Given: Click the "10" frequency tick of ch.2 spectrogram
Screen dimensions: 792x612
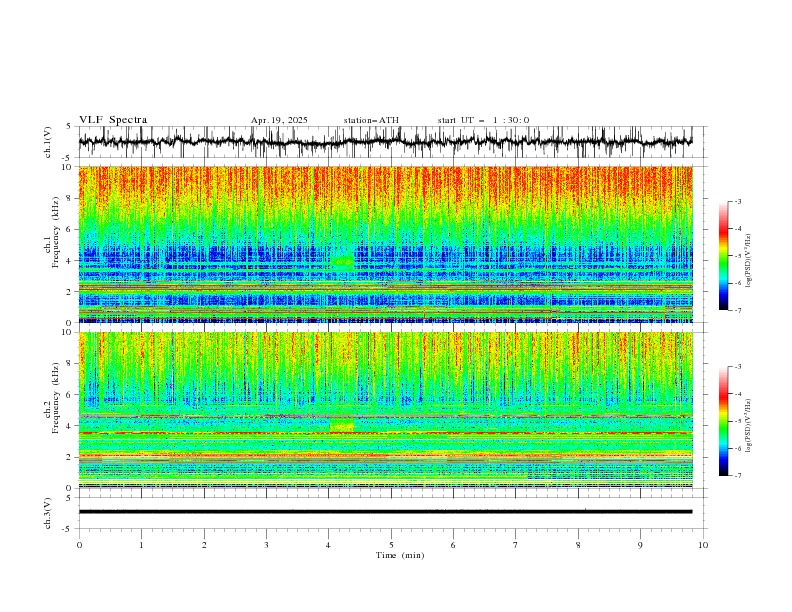Looking at the screenshot, I should point(67,332).
